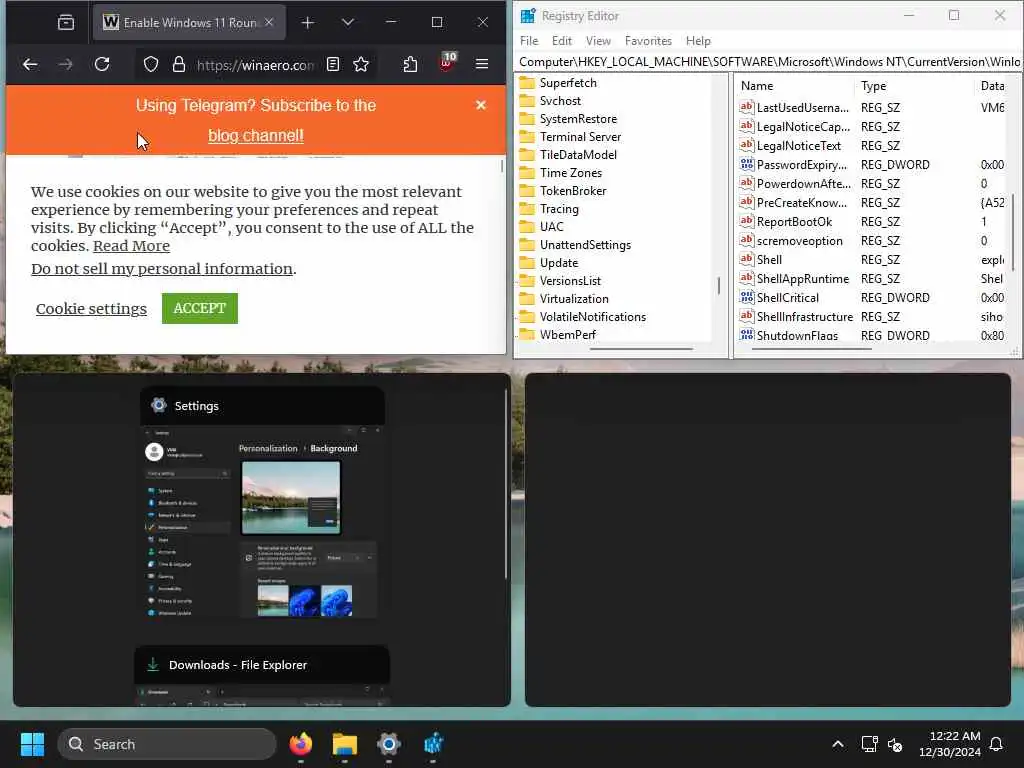Accept cookies with the ACCEPT button
The height and width of the screenshot is (768, 1024).
tap(200, 308)
